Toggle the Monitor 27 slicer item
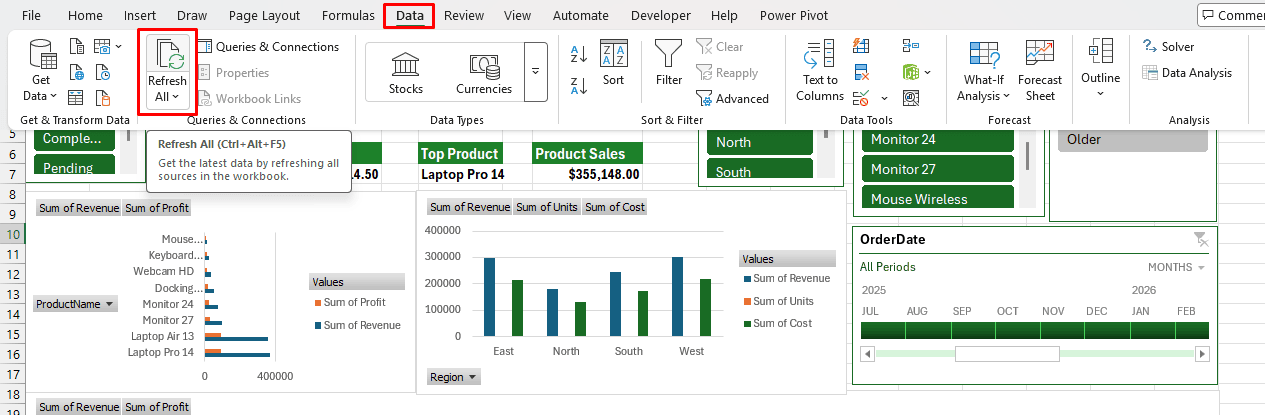The height and width of the screenshot is (415, 1265). [x=938, y=169]
